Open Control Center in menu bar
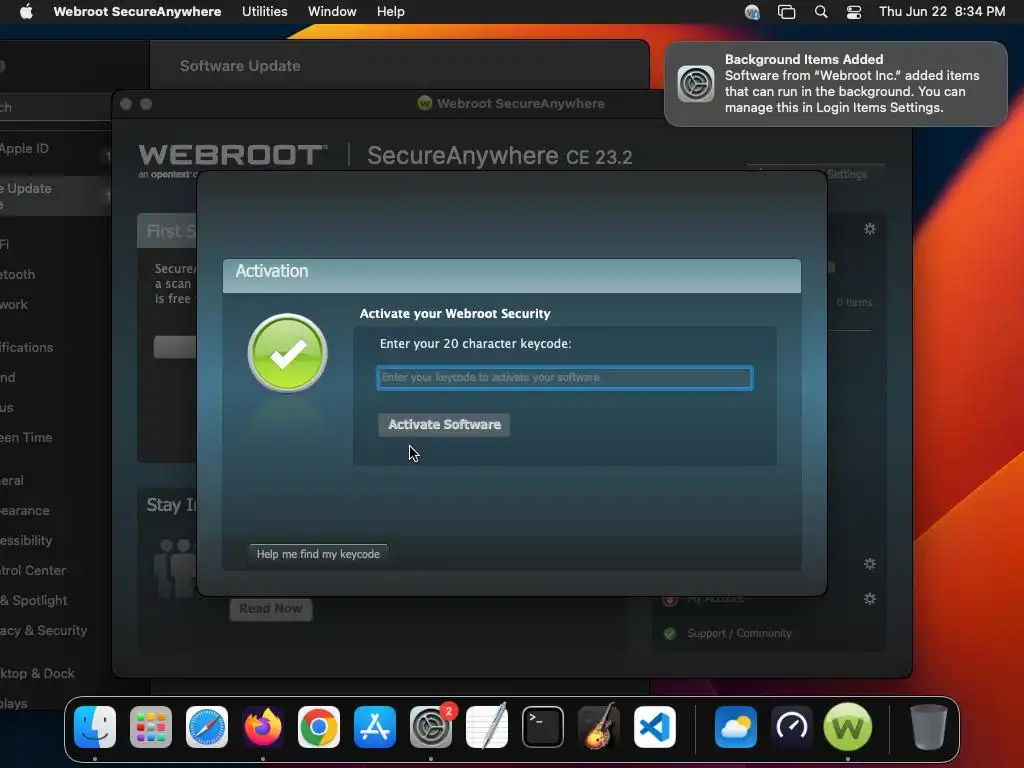The image size is (1024, 768). 854,12
